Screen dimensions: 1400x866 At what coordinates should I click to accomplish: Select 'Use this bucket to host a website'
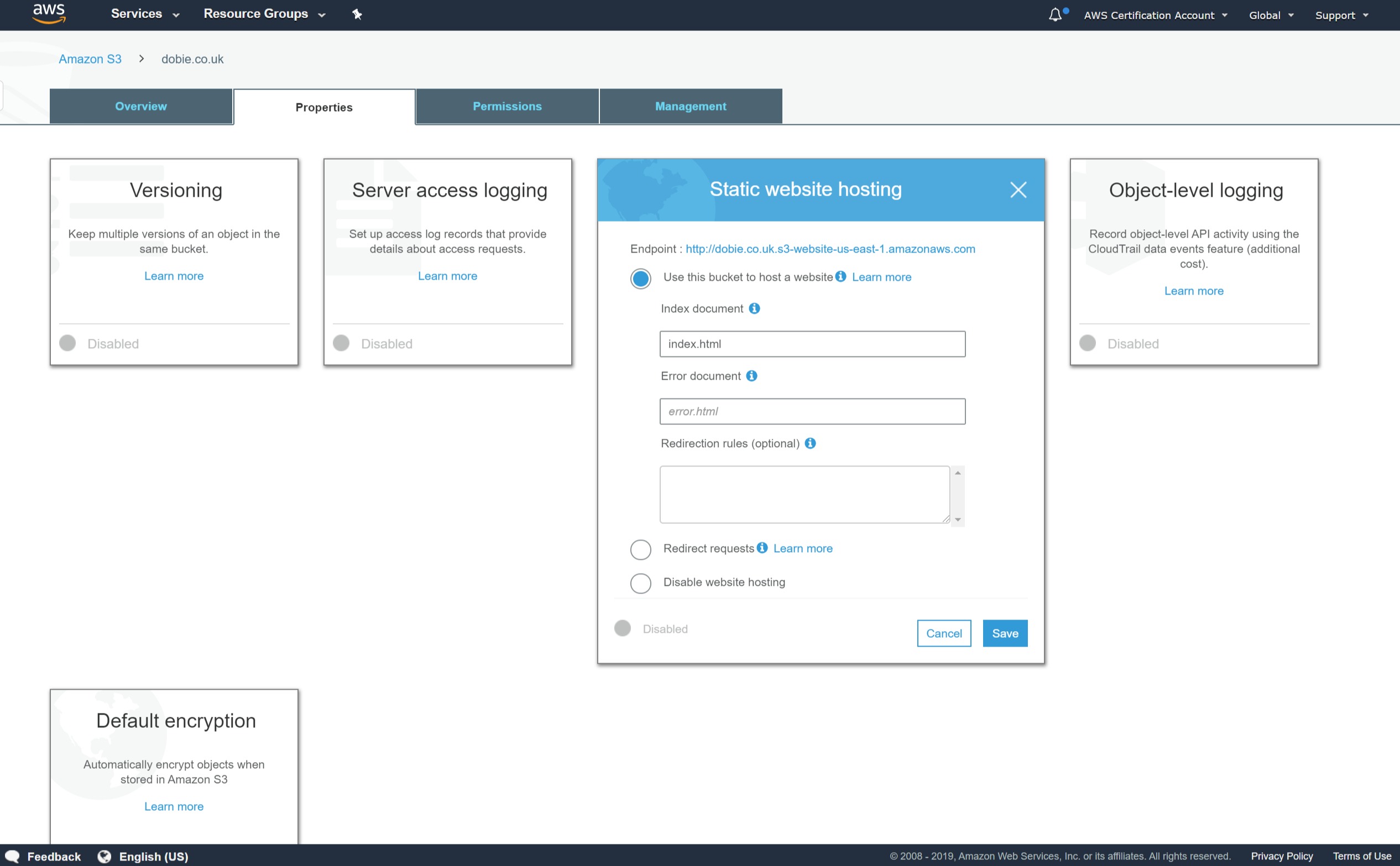[640, 279]
